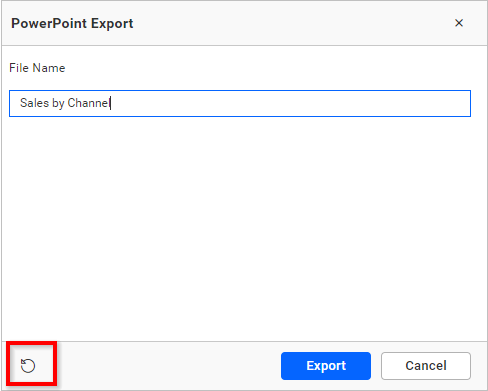Click the blue Export button
The height and width of the screenshot is (391, 488).
(326, 366)
